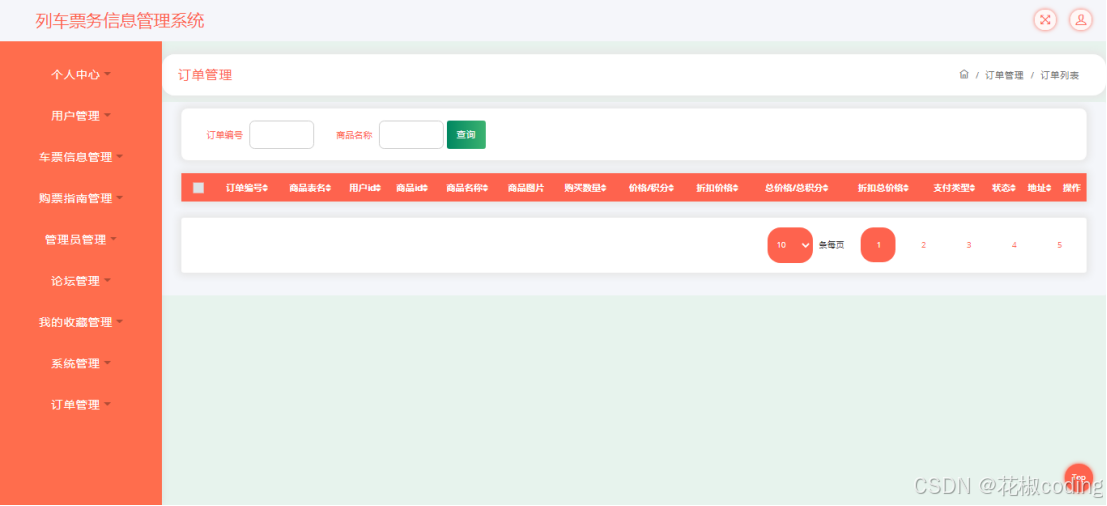Sort by 状态 column arrows
This screenshot has height=506, width=1107.
point(1012,188)
